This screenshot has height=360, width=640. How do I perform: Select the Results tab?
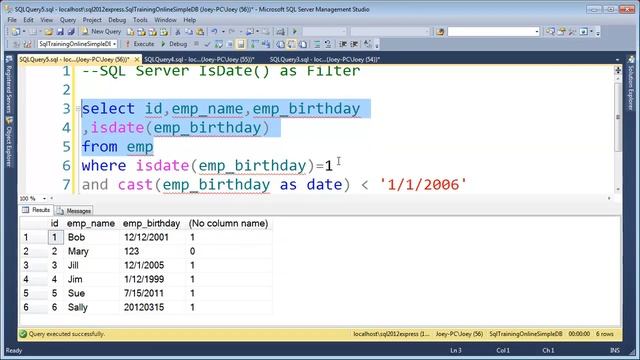pyautogui.click(x=36, y=210)
